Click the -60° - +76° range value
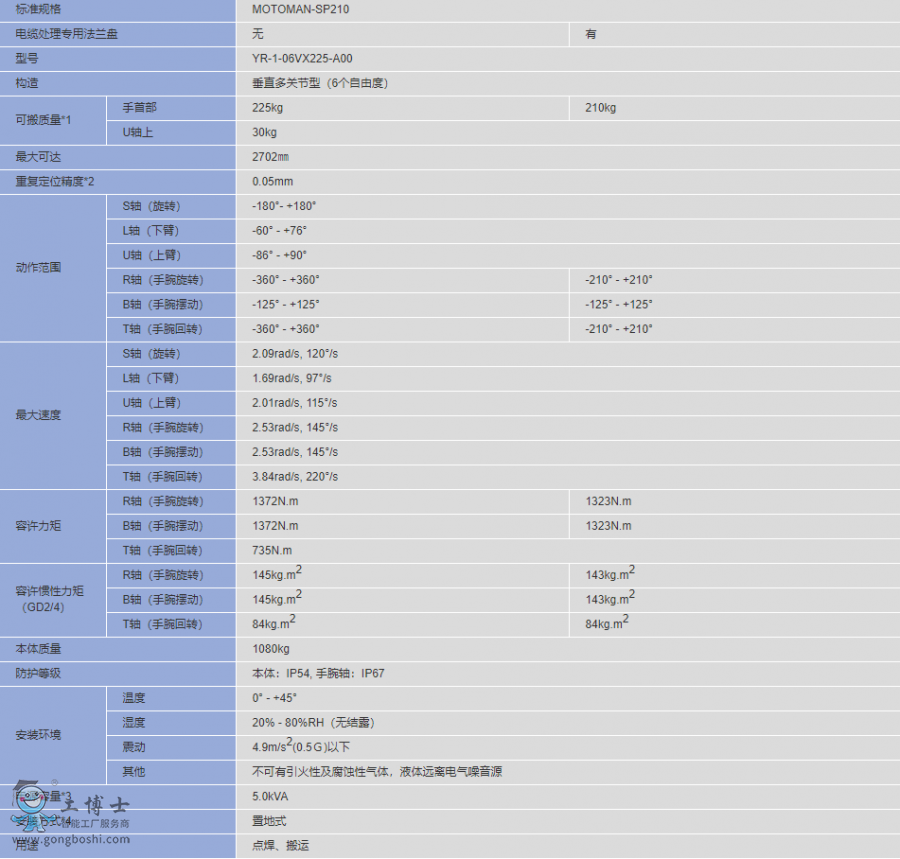This screenshot has width=900, height=859. (x=280, y=231)
